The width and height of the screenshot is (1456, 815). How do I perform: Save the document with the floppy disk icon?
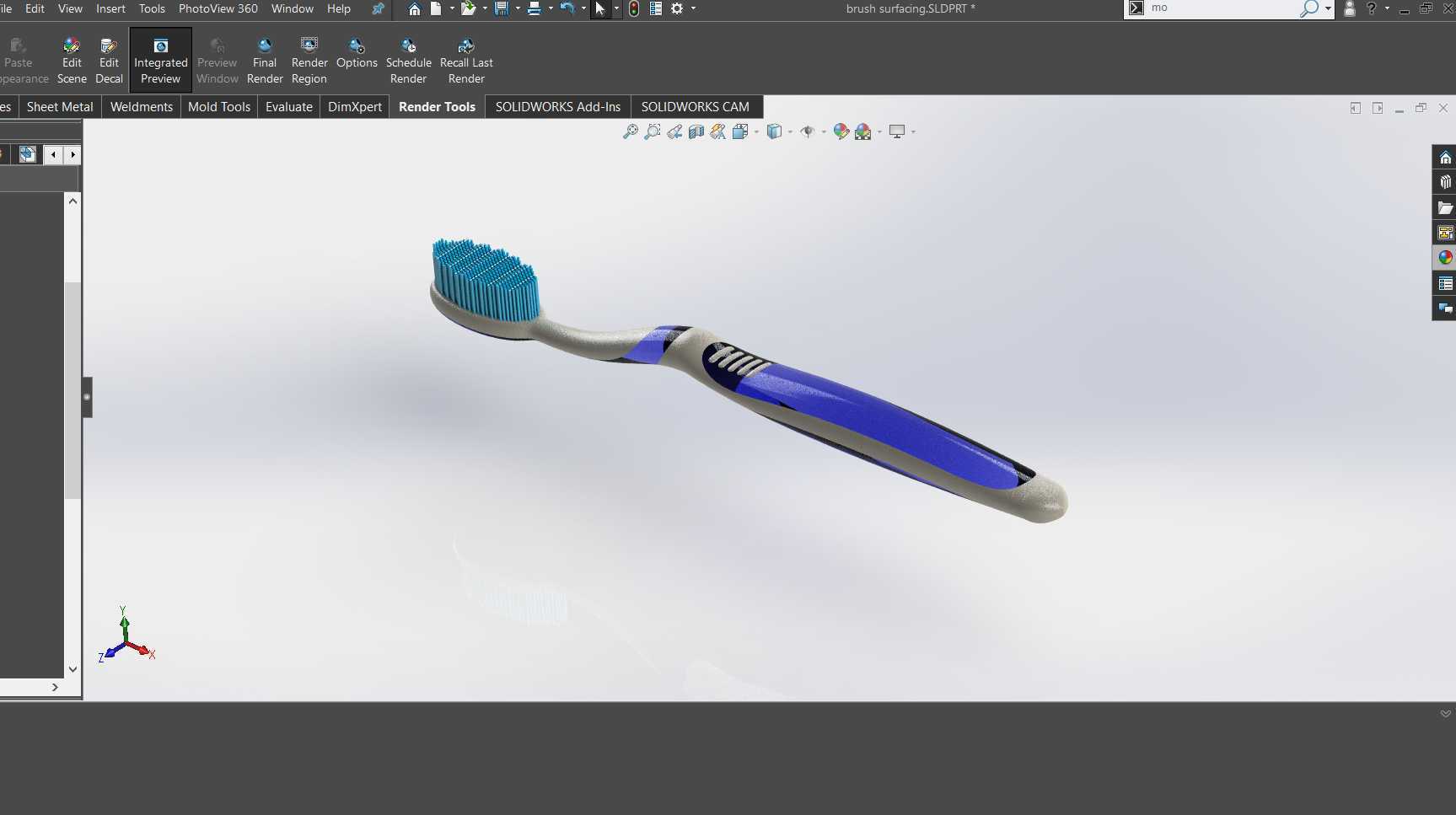(x=502, y=8)
